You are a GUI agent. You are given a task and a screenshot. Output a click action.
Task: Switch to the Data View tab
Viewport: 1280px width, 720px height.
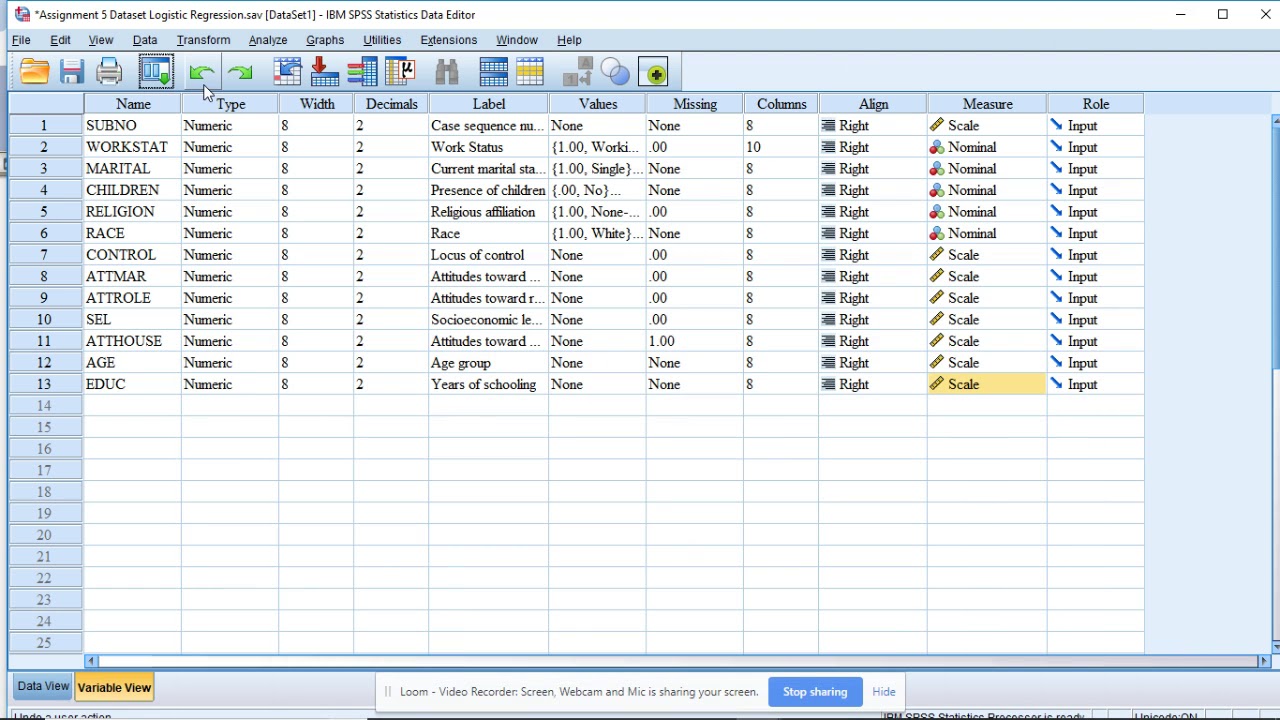[43, 686]
